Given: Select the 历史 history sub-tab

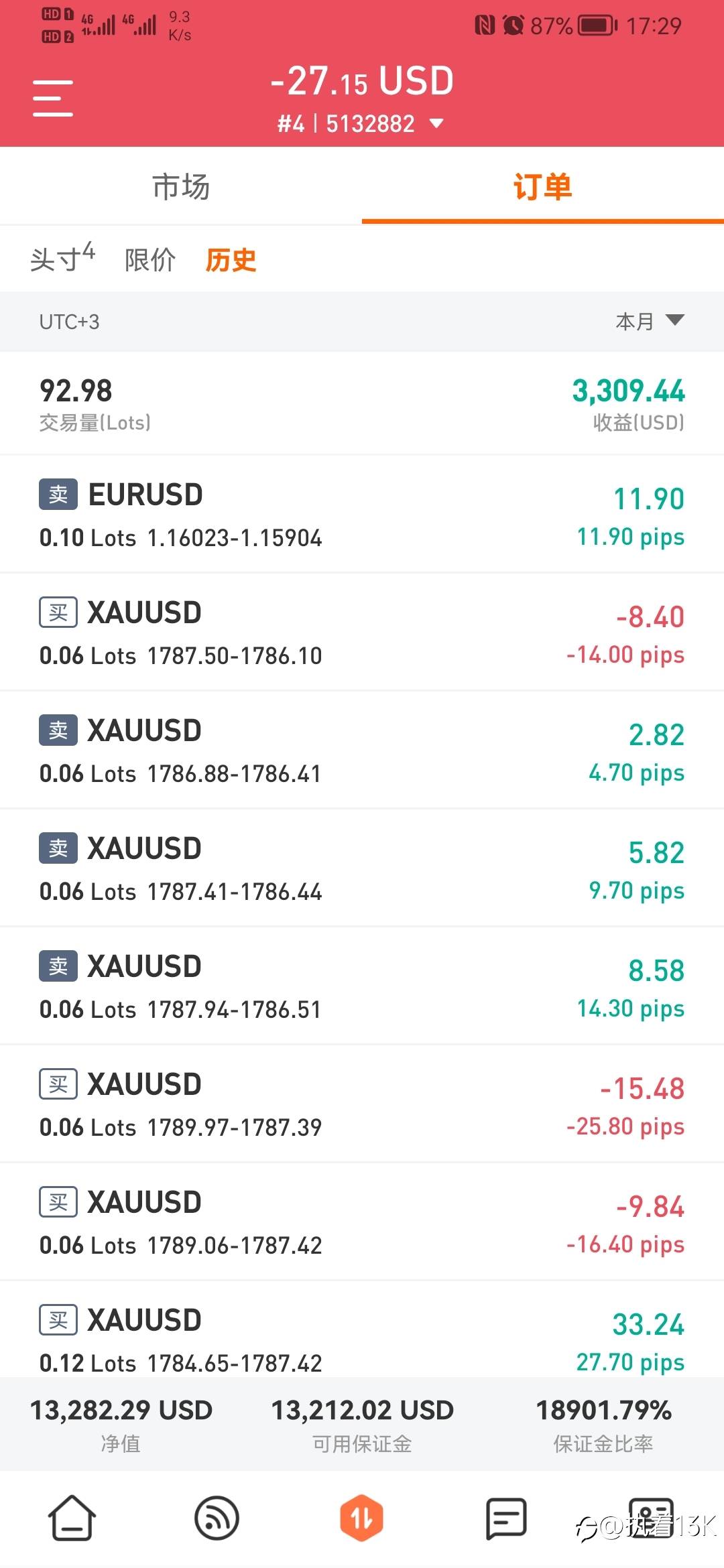Looking at the screenshot, I should (231, 260).
